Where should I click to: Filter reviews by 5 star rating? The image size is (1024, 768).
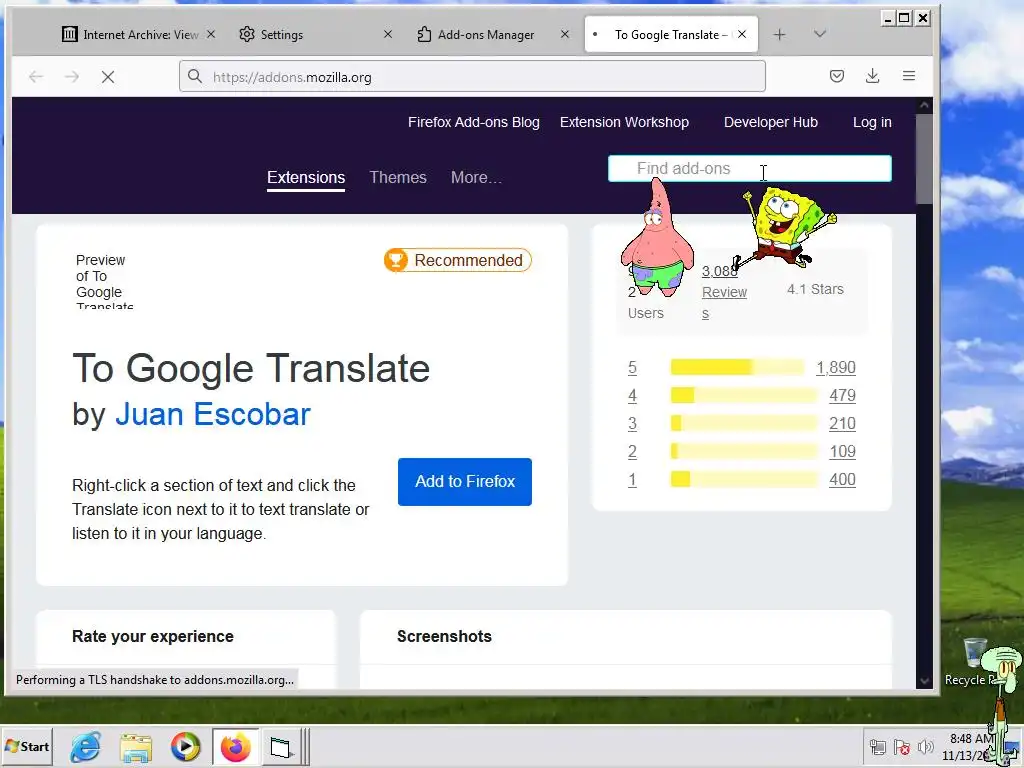(x=632, y=368)
